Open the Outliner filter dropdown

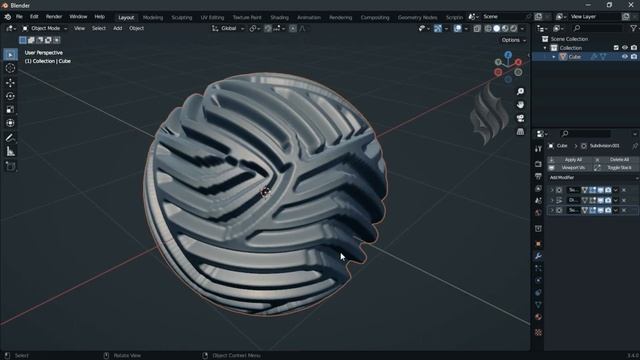pyautogui.click(x=634, y=29)
